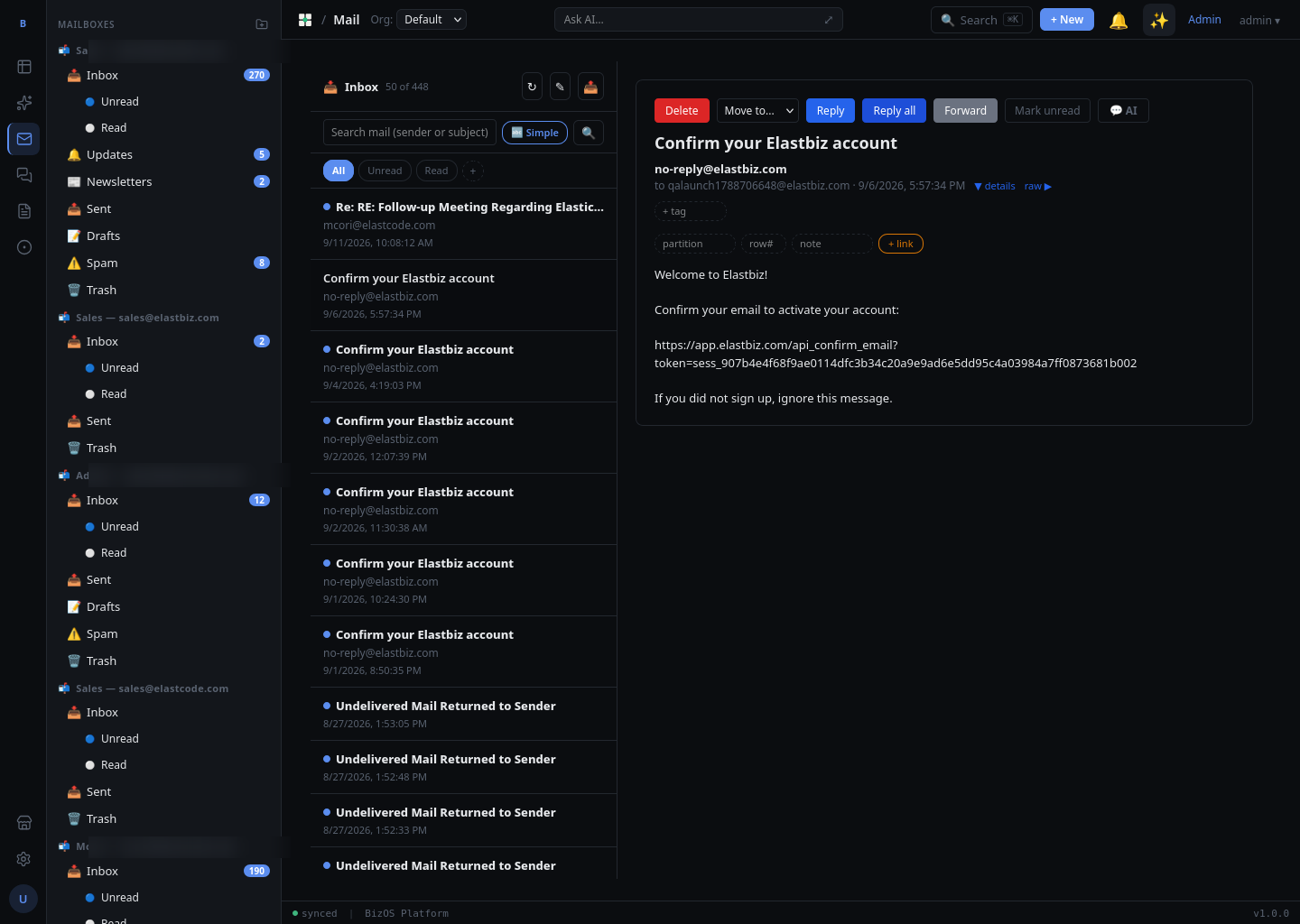Open the table view icon in left rail

pyautogui.click(x=24, y=67)
